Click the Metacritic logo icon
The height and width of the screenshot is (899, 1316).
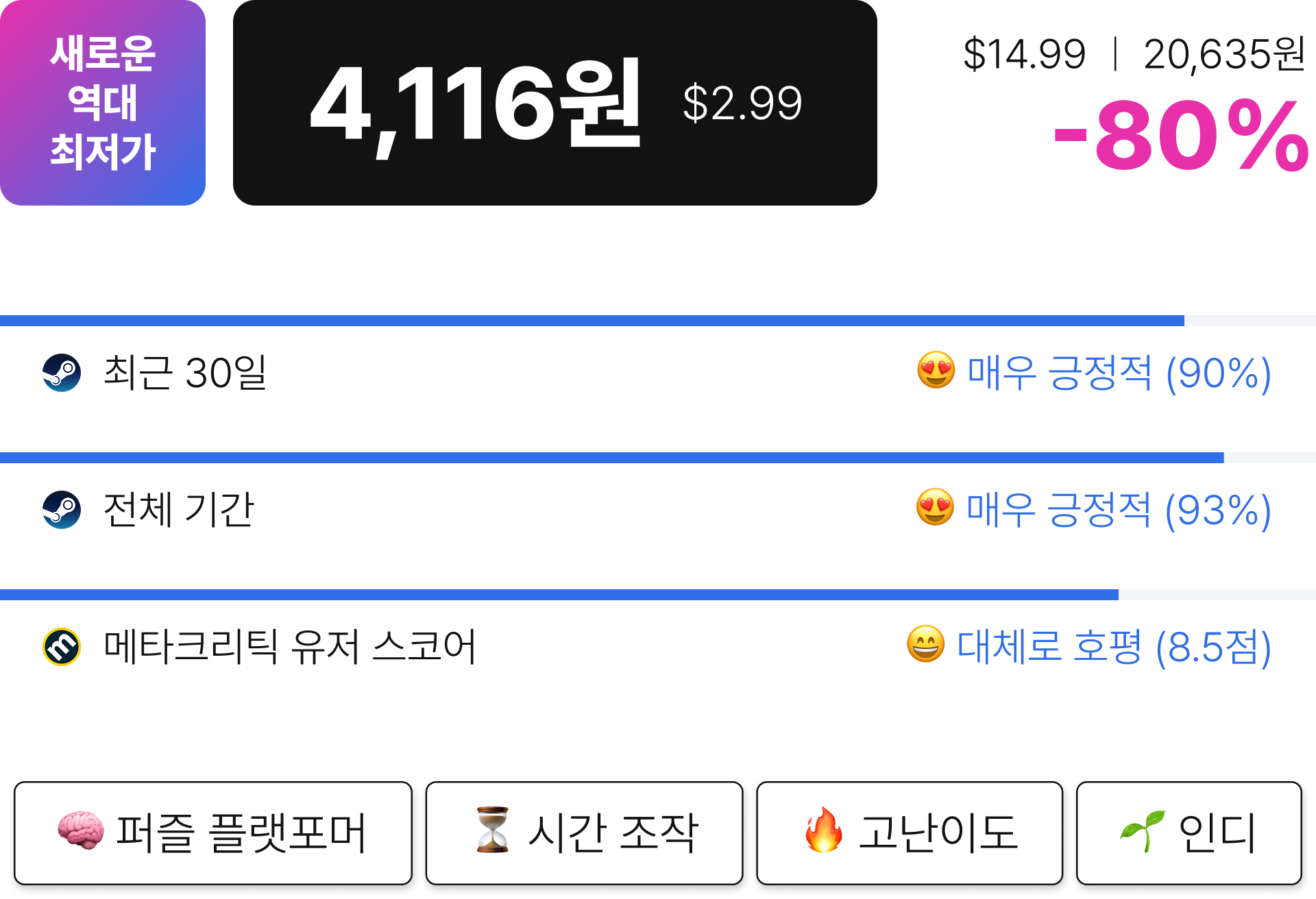(x=62, y=647)
